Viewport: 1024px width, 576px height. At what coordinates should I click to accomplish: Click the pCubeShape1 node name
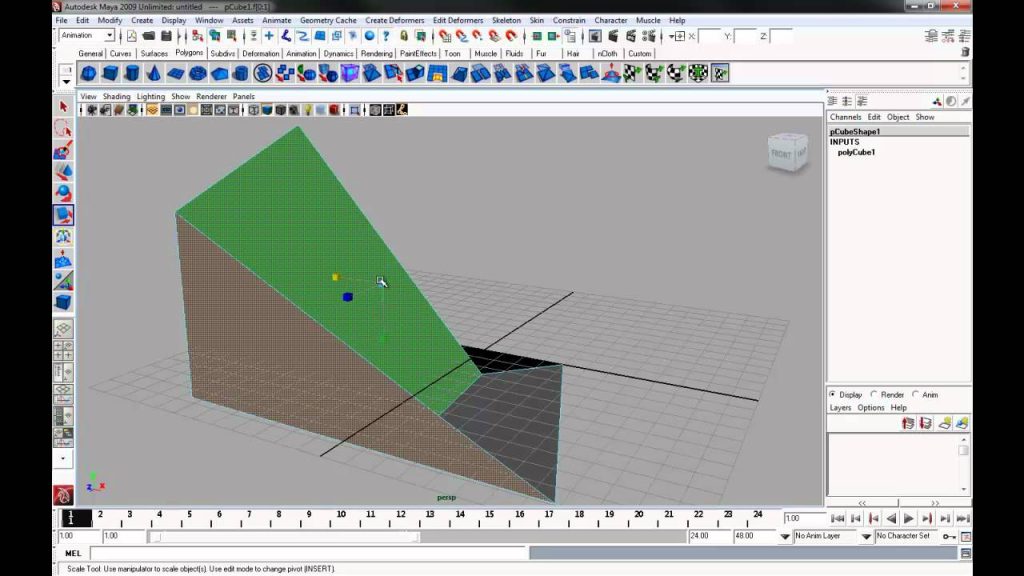click(855, 131)
